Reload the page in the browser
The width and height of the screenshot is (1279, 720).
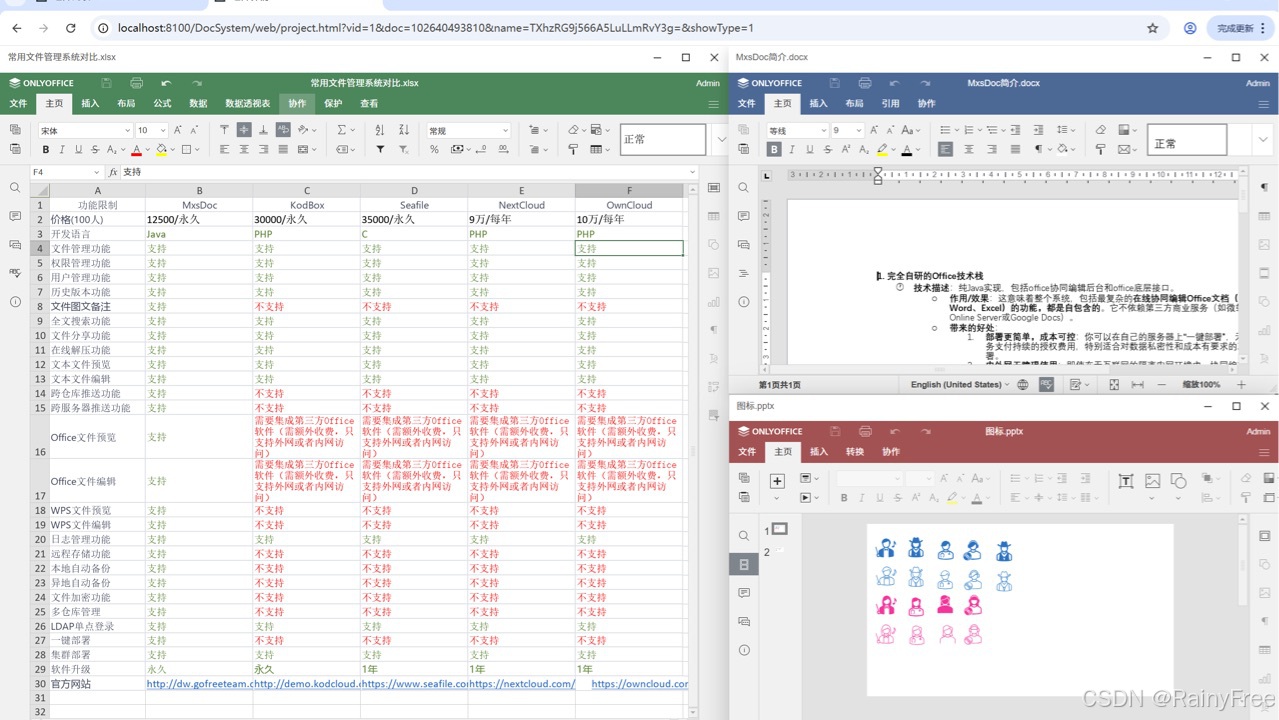tap(70, 28)
